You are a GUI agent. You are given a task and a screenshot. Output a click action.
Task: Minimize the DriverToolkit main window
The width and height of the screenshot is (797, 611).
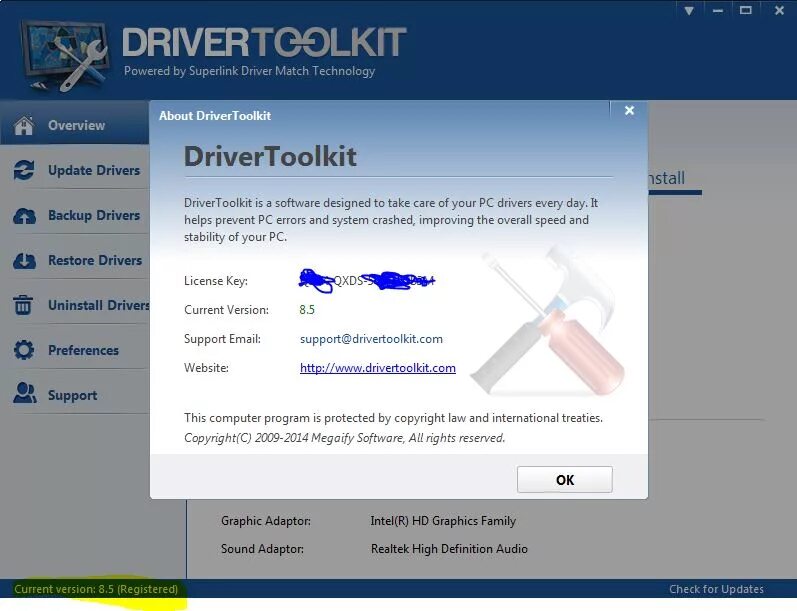718,11
